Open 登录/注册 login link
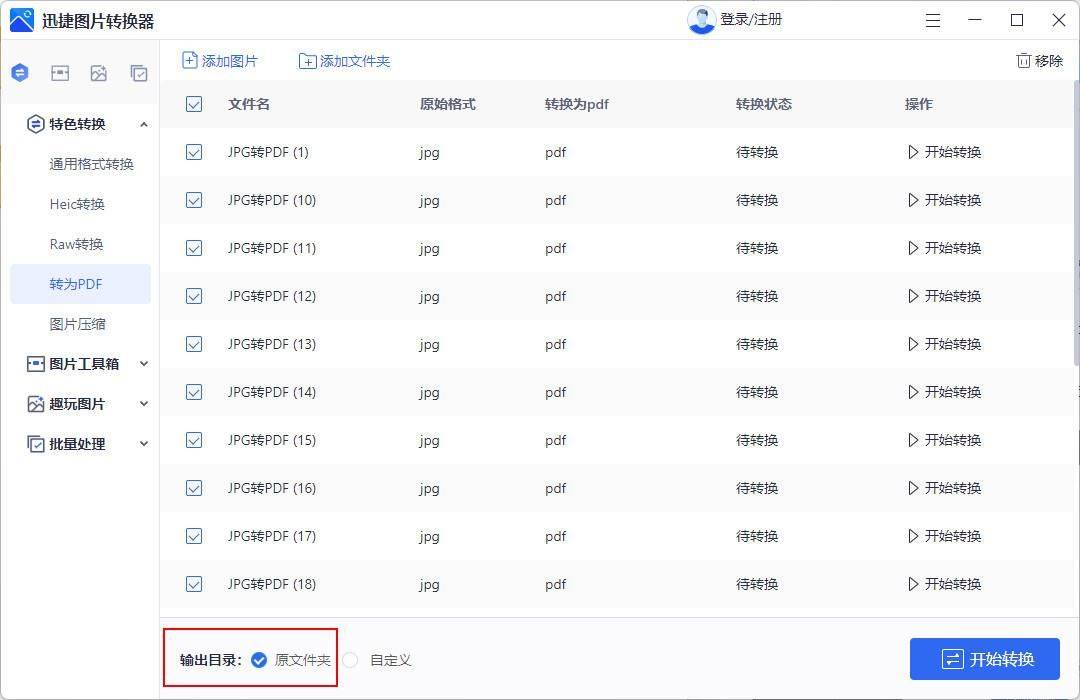 pos(751,19)
